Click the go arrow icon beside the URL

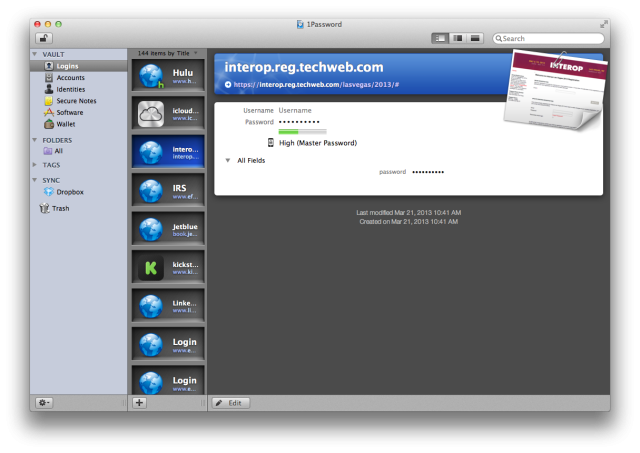coord(228,84)
